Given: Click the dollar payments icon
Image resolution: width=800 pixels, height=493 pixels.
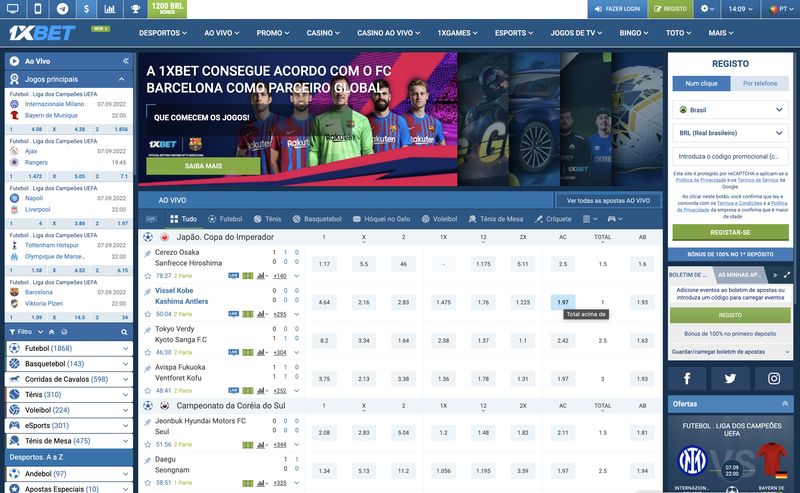Looking at the screenshot, I should coord(86,9).
